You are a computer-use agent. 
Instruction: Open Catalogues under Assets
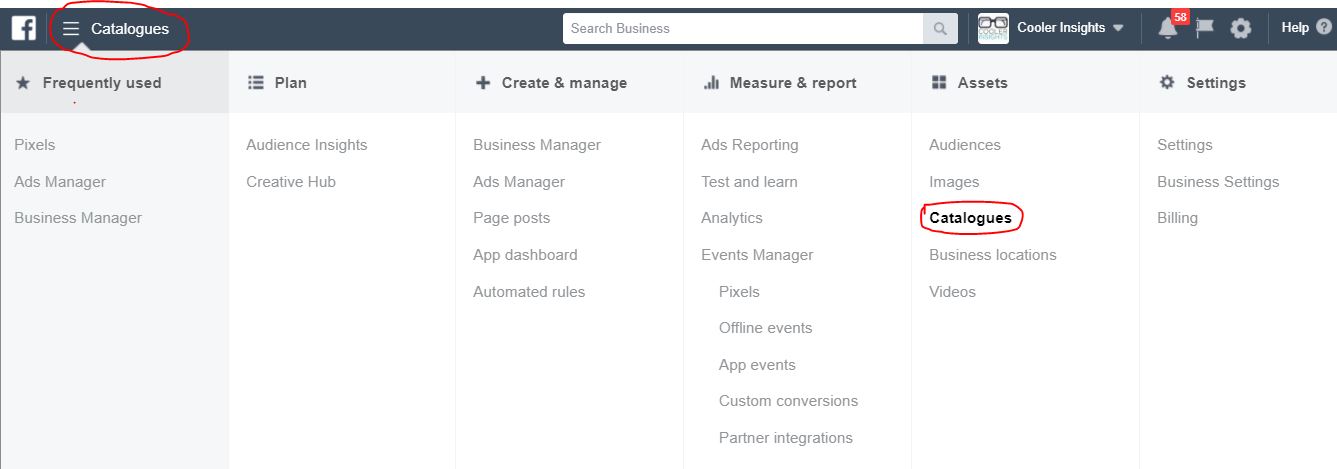(x=970, y=218)
